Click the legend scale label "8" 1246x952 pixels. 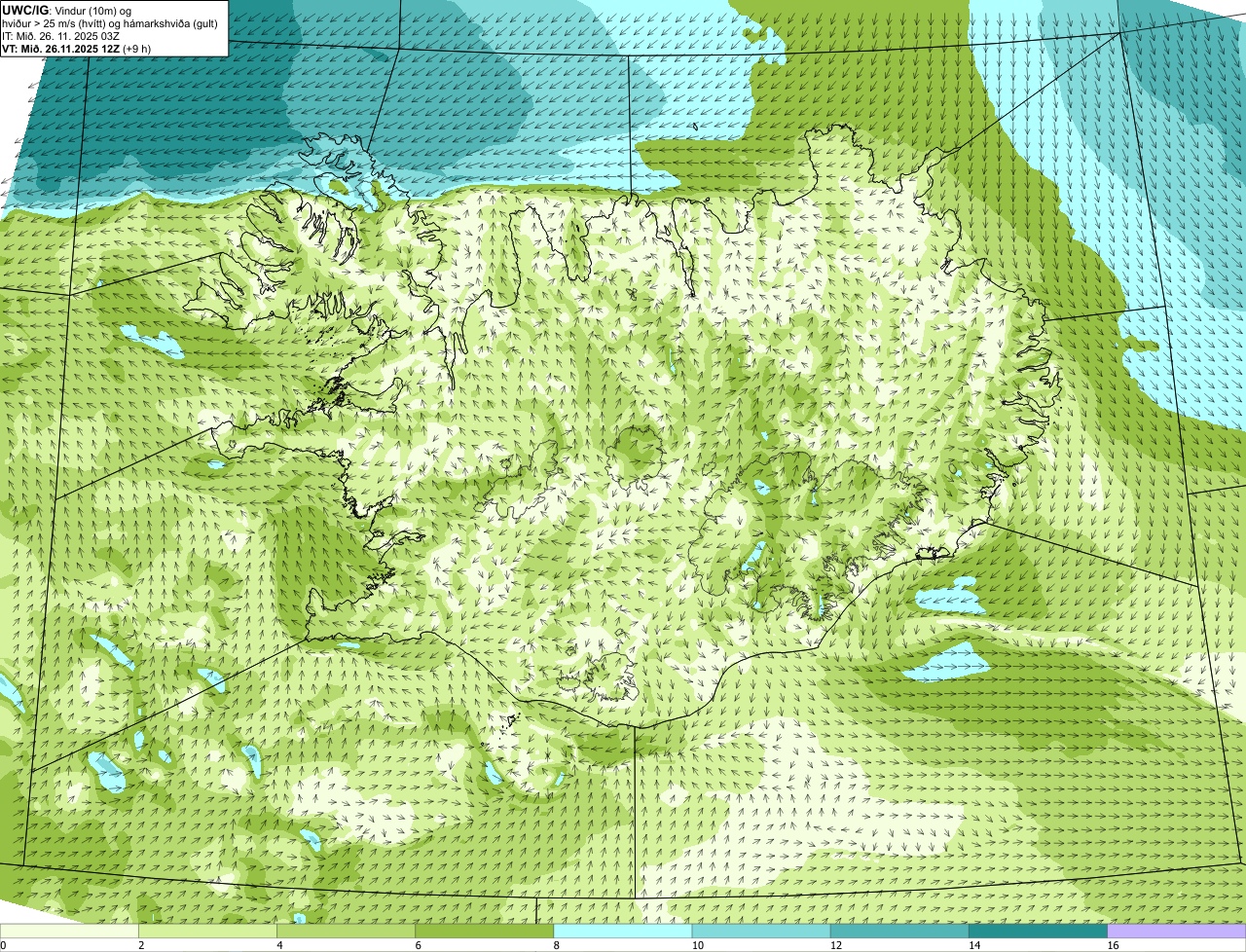click(557, 945)
